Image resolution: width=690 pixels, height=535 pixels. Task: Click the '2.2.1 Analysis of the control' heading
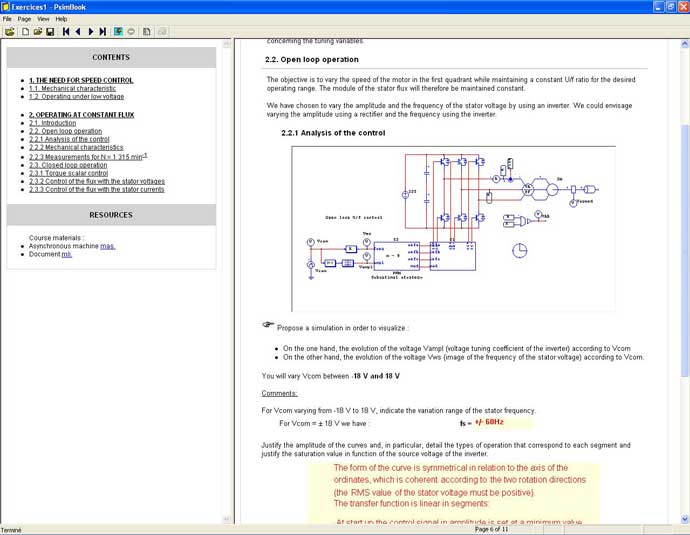point(333,133)
